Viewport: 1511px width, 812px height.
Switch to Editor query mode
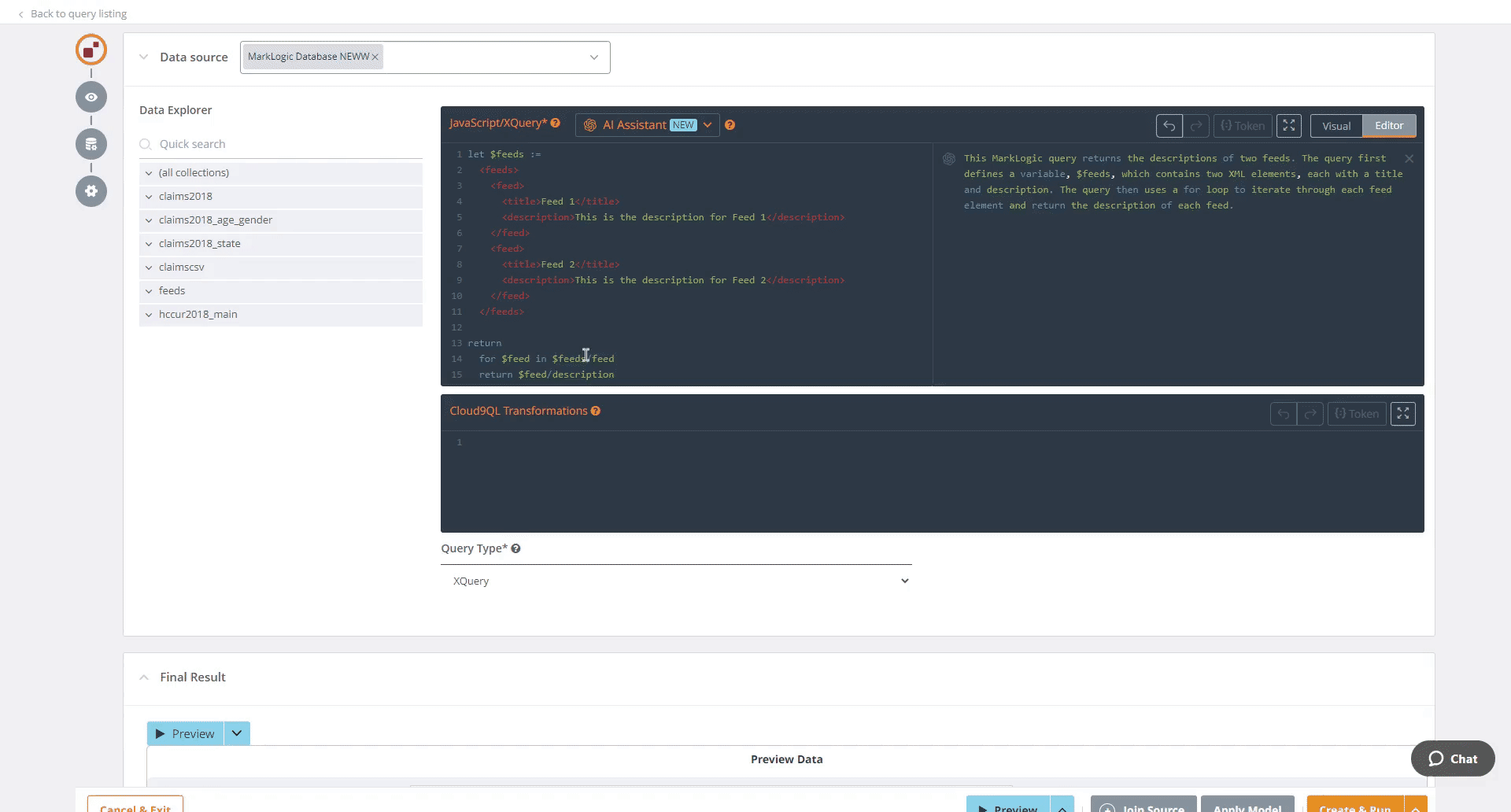tap(1388, 126)
